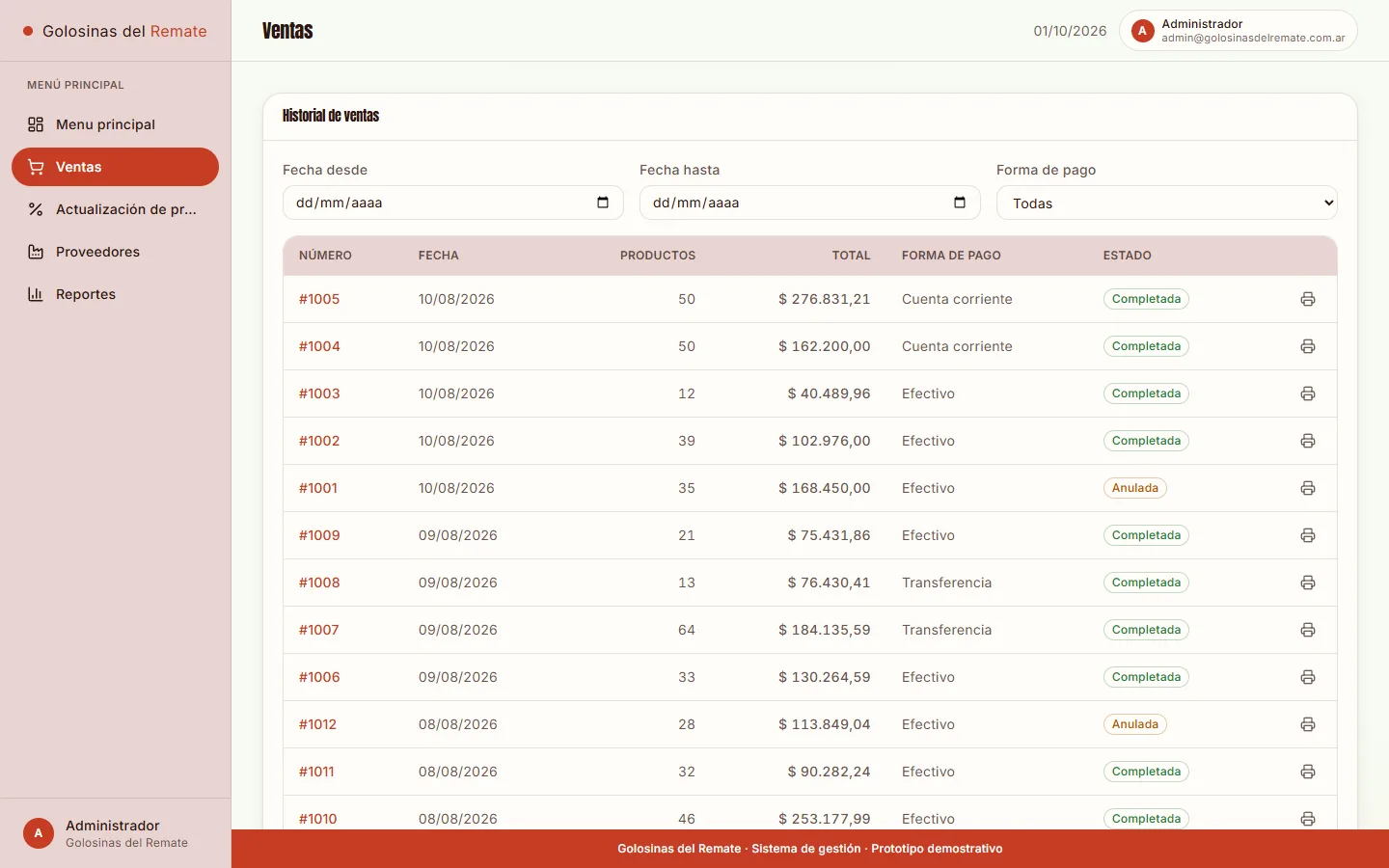The width and height of the screenshot is (1389, 868).
Task: Open sale number #1008 link
Action: [x=319, y=583]
